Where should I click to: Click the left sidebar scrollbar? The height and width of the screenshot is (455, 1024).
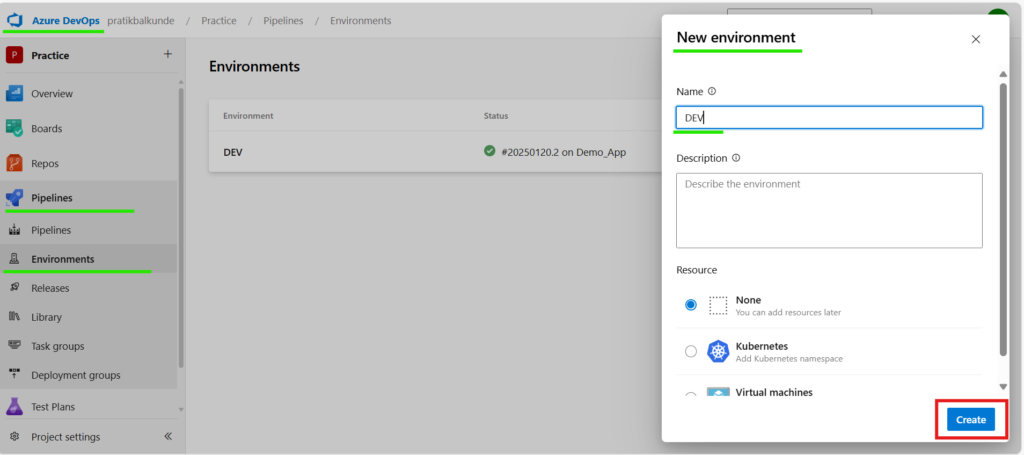pyautogui.click(x=181, y=228)
